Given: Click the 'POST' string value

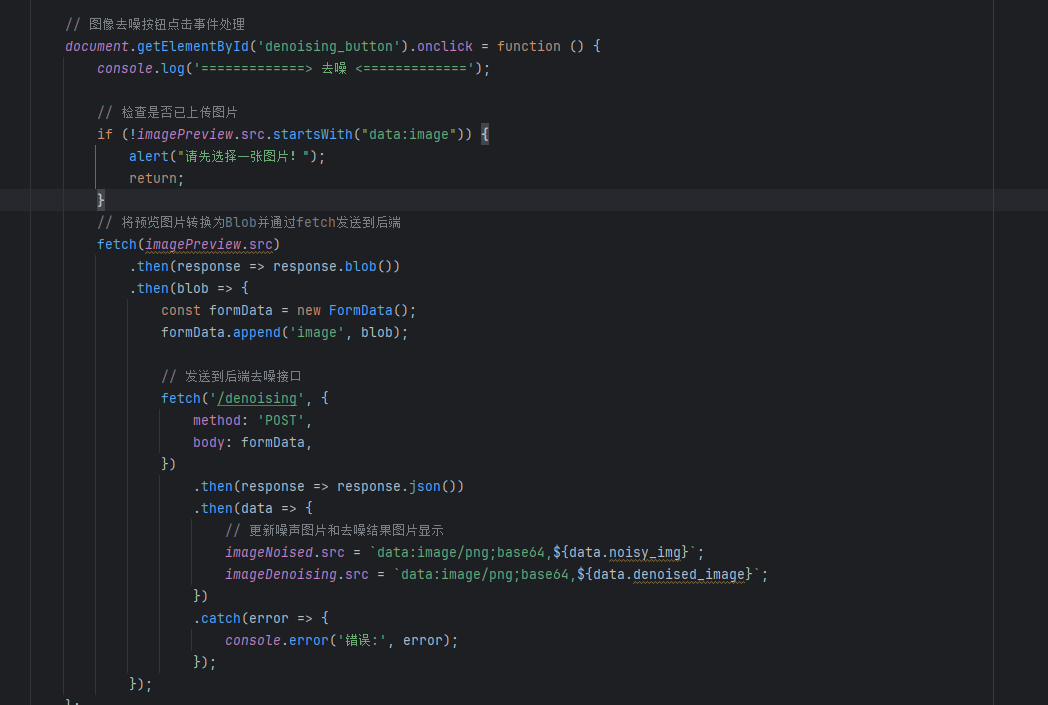Looking at the screenshot, I should coord(281,420).
